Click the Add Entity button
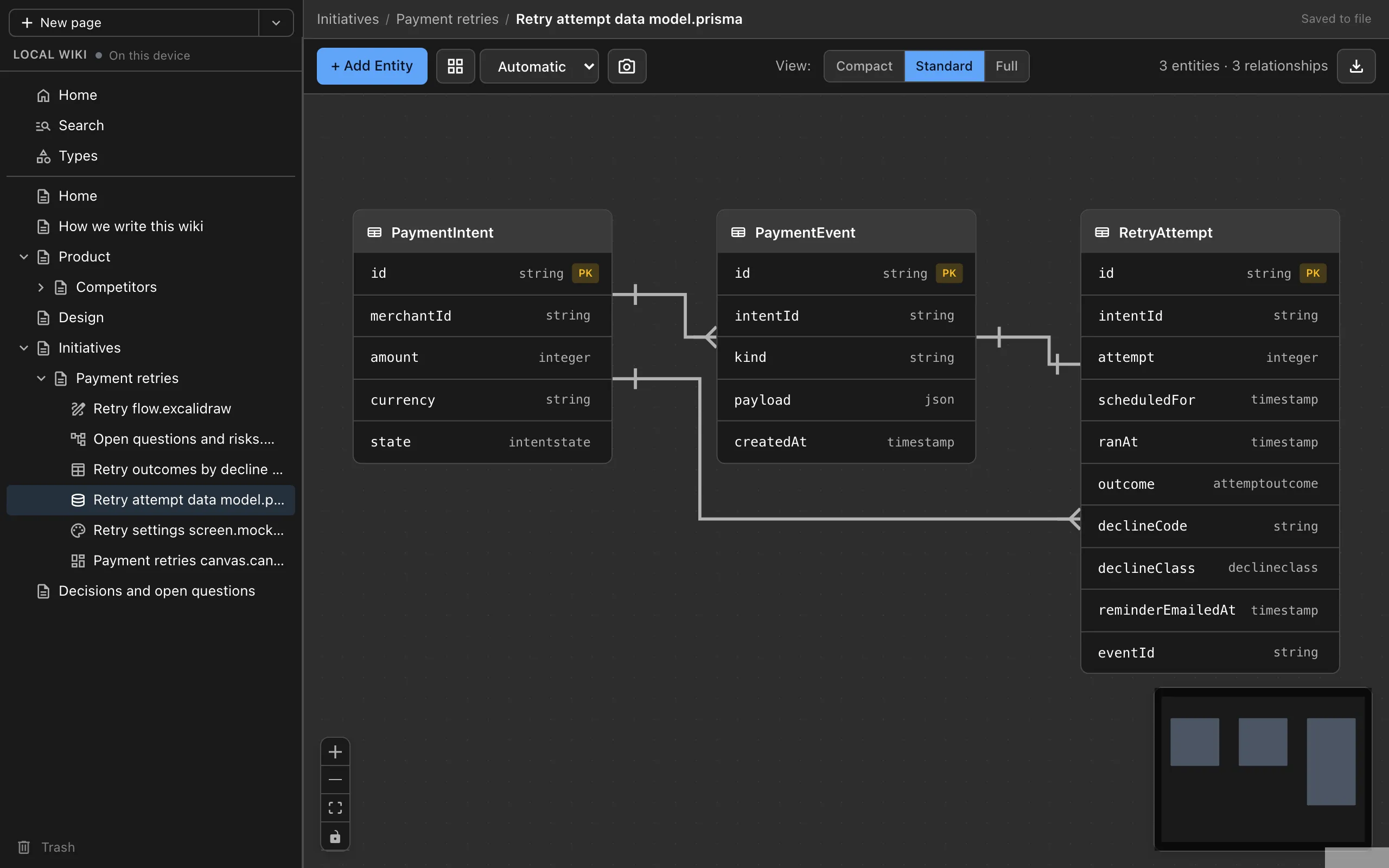 point(371,66)
